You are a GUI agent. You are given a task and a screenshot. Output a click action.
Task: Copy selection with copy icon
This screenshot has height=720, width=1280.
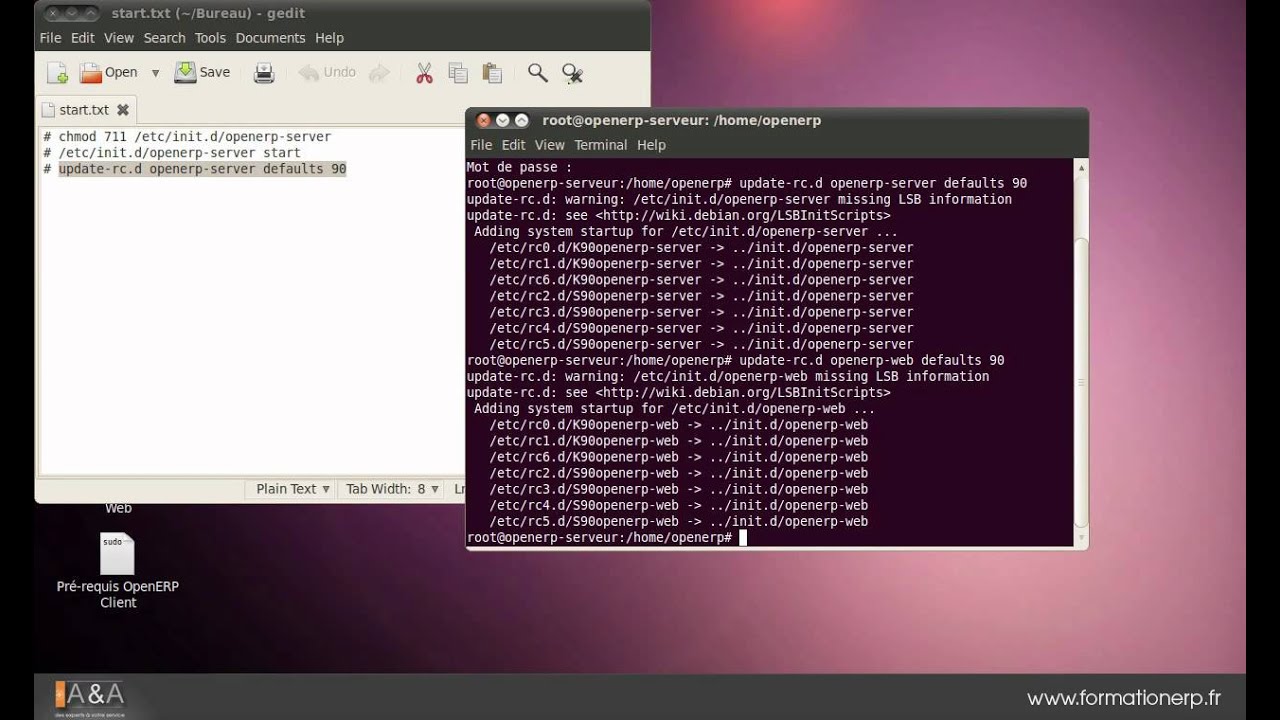tap(458, 73)
